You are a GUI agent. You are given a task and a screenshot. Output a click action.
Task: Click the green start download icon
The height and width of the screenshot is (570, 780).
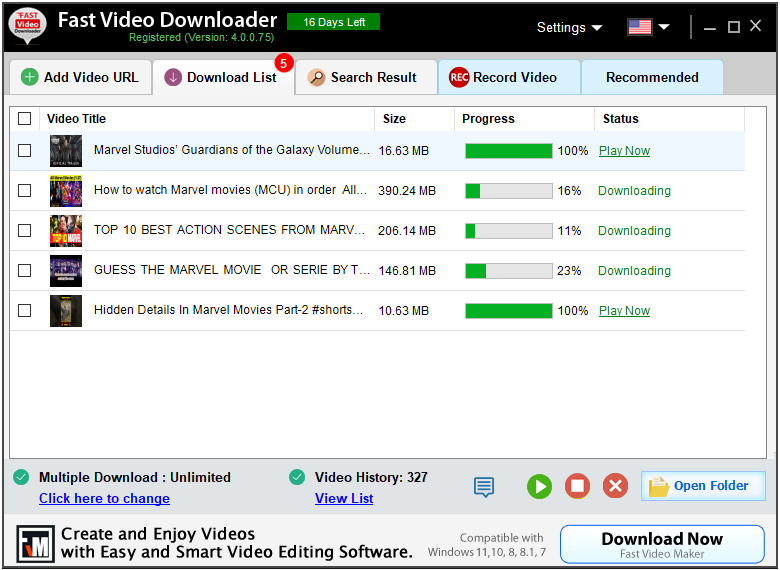[539, 487]
